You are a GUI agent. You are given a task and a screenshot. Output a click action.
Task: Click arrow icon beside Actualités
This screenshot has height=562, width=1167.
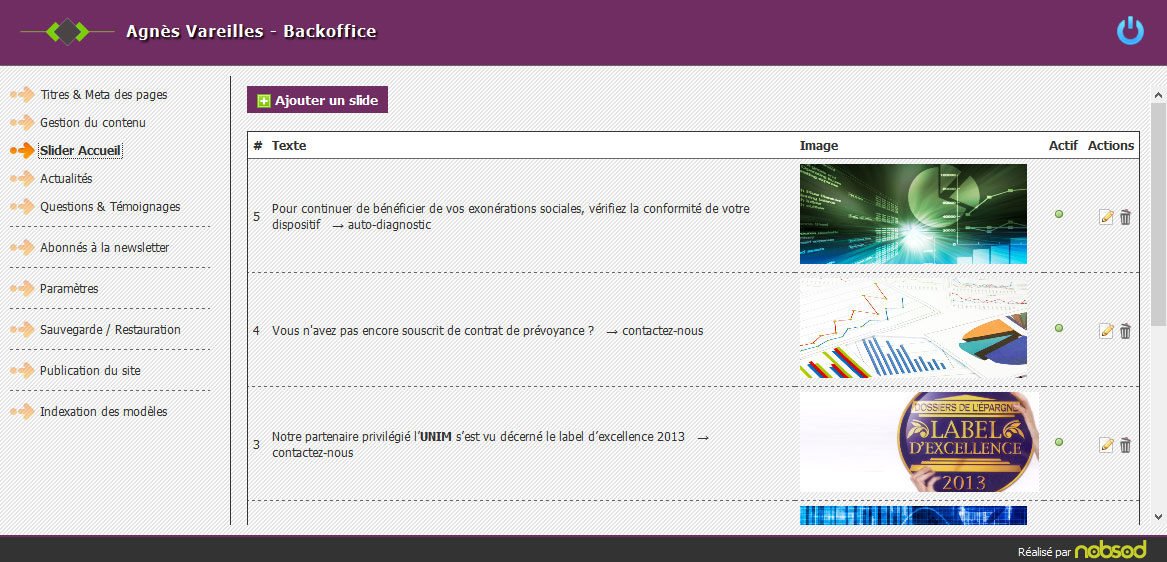22,179
